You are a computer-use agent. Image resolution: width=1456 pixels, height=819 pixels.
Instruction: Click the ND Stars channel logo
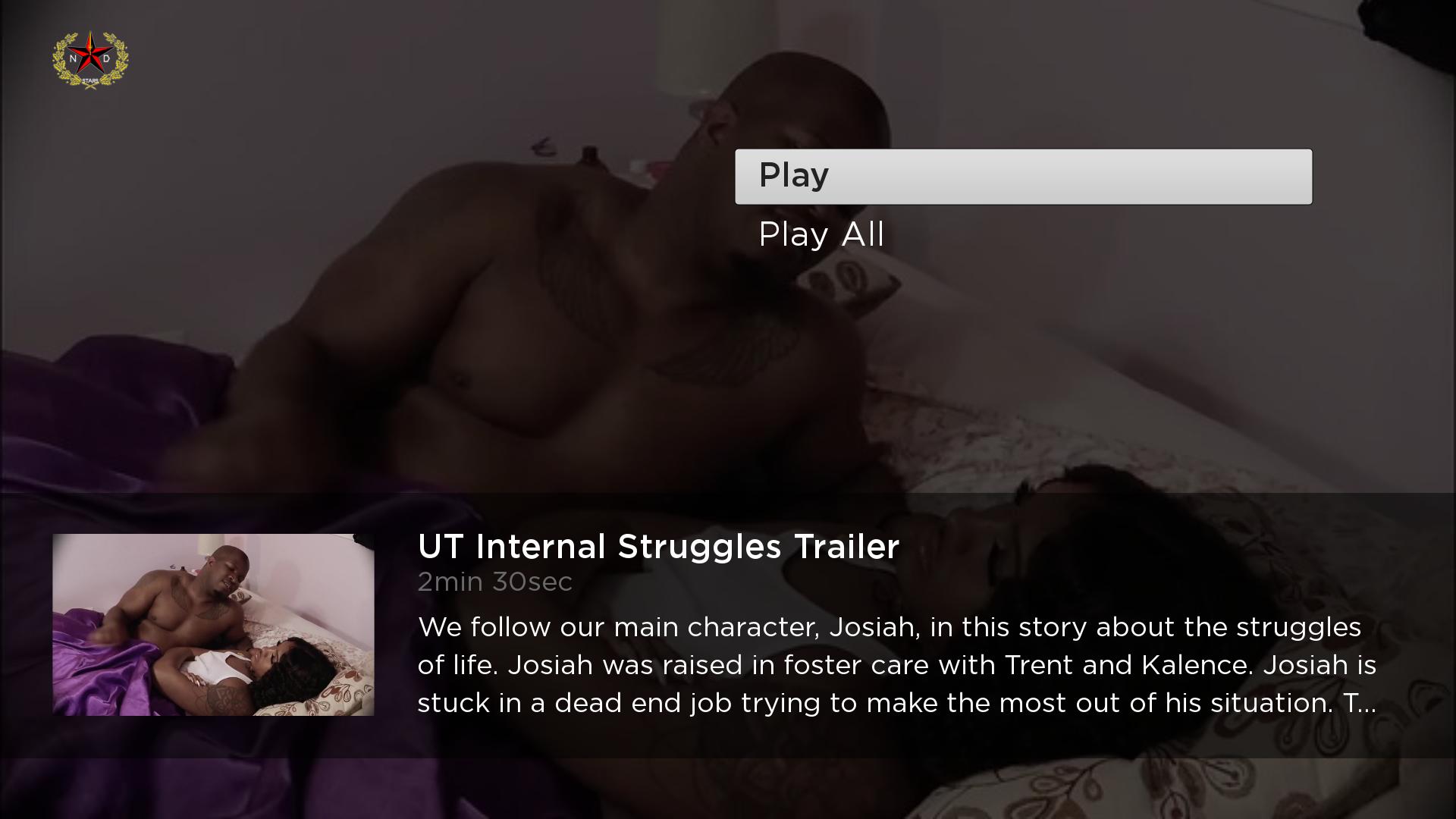coord(90,59)
